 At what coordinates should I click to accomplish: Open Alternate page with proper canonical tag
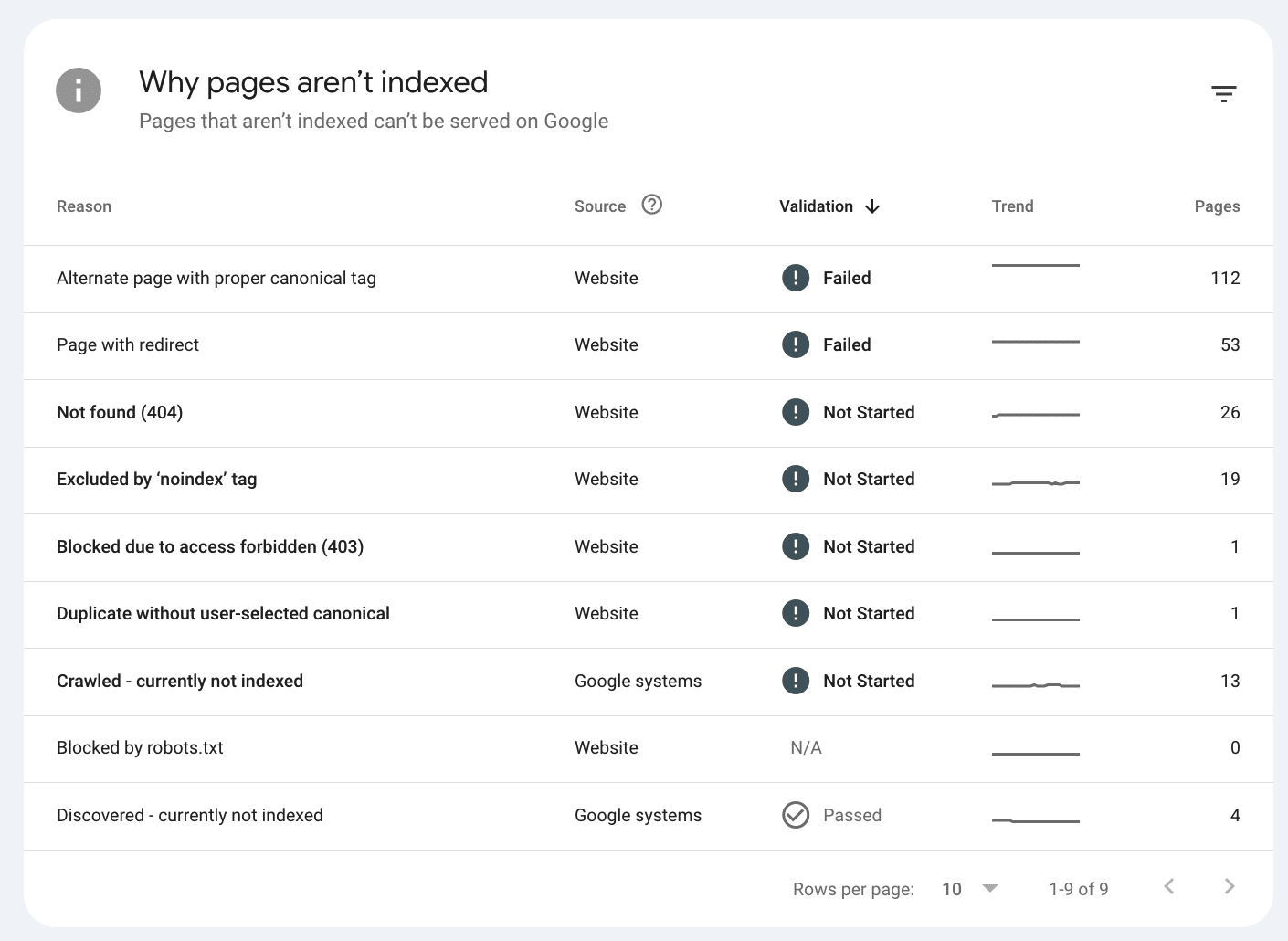[x=216, y=278]
